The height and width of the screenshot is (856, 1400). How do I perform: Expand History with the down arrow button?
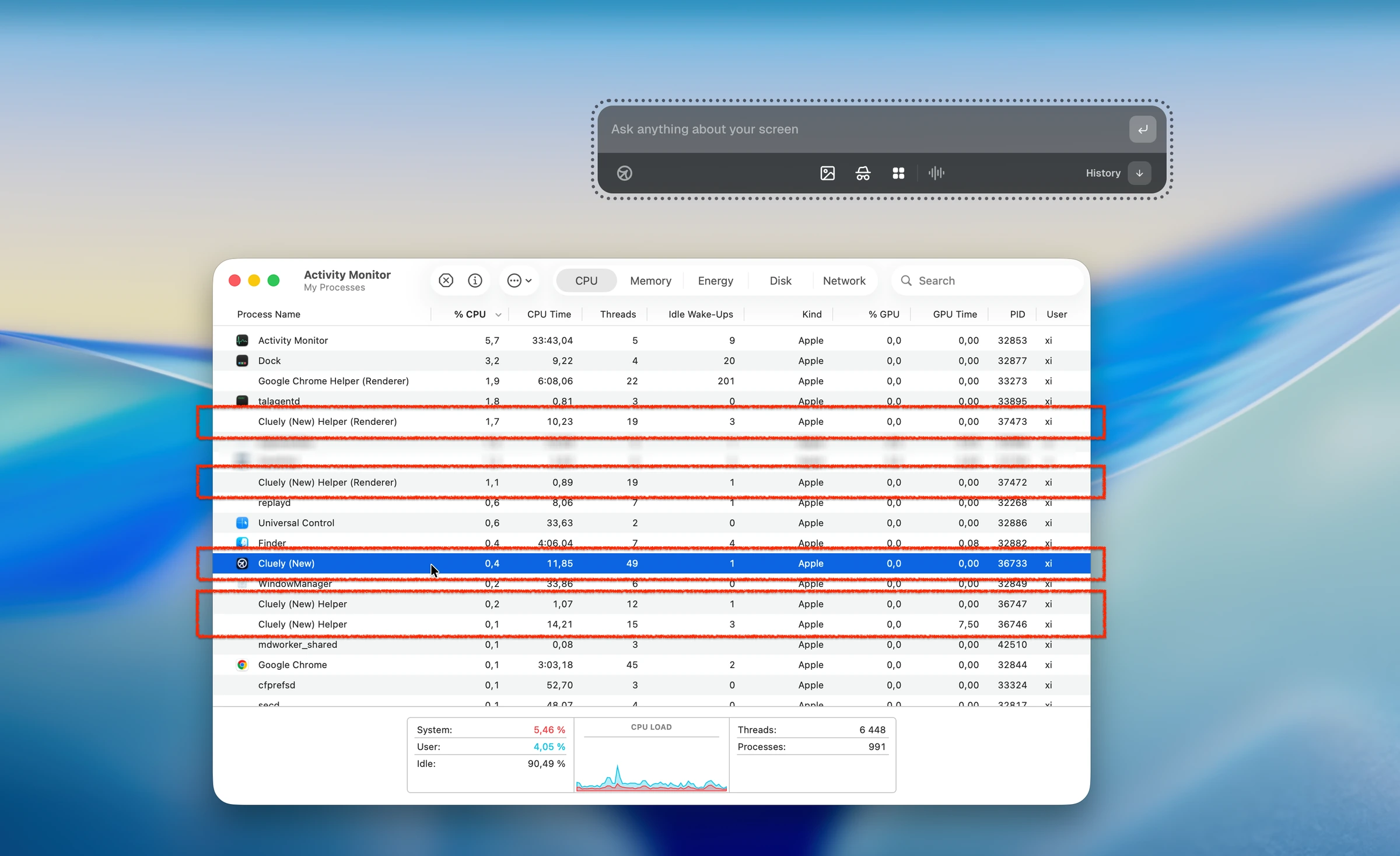tap(1139, 173)
